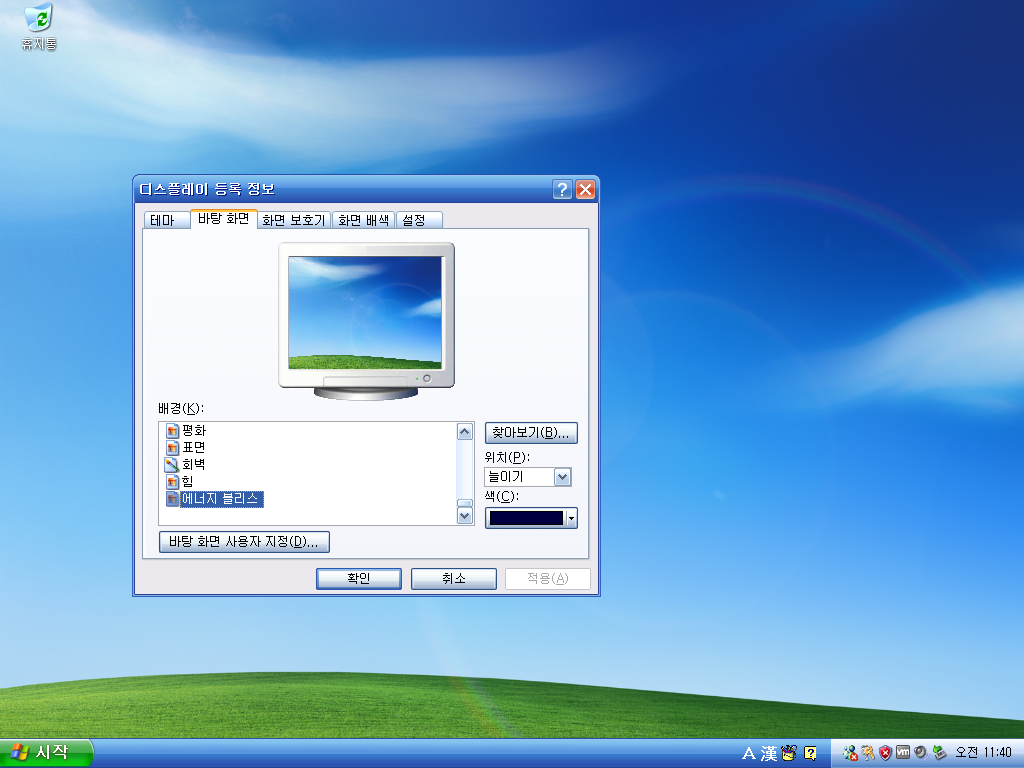Cancel with the 취소 button
The image size is (1024, 768).
point(454,579)
